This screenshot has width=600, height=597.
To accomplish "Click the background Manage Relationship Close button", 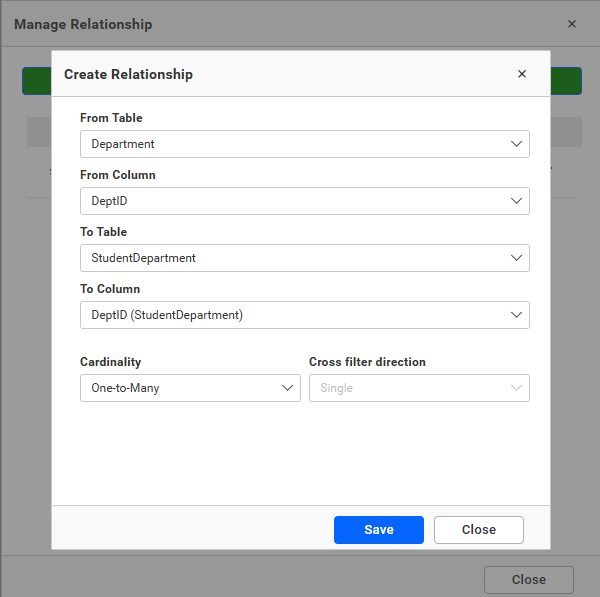I will (x=528, y=580).
